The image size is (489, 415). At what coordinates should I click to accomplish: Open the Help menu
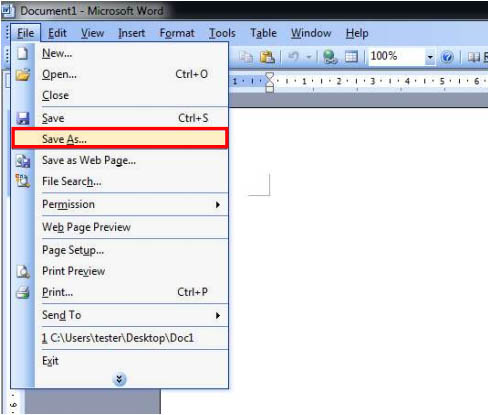tap(357, 33)
